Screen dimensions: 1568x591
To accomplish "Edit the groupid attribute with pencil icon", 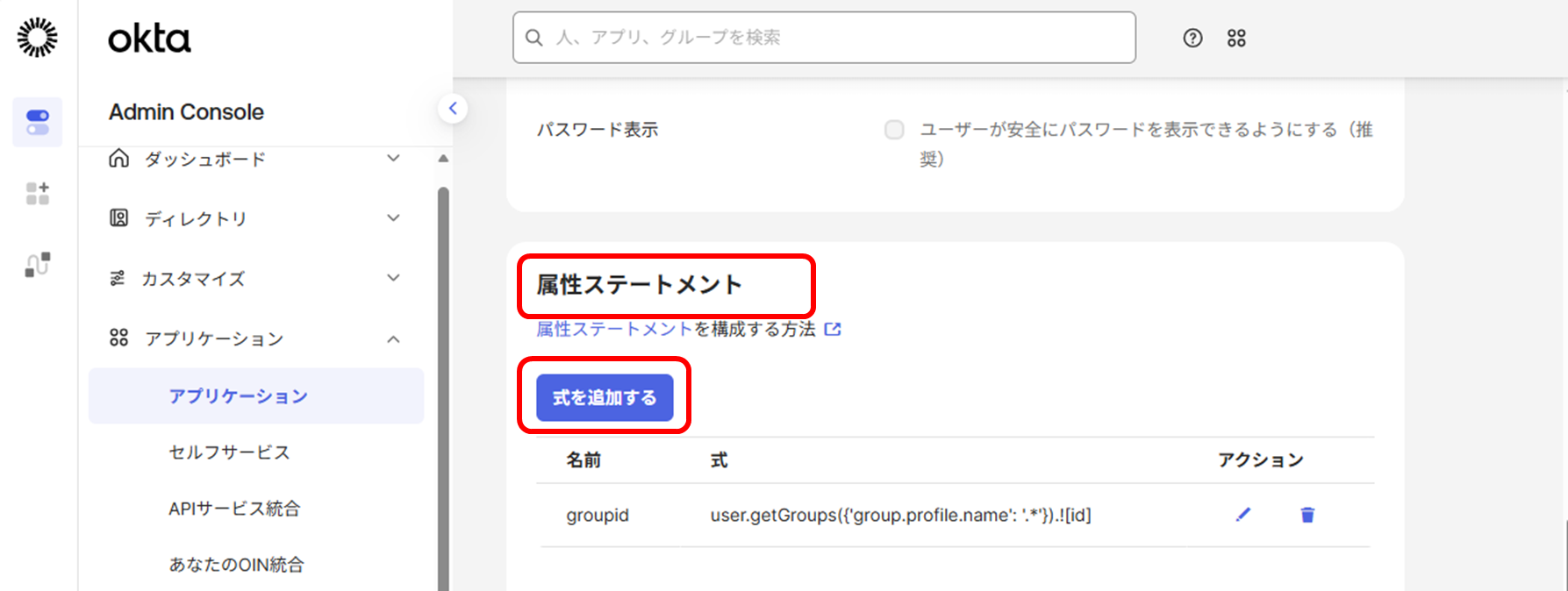I will point(1243,515).
